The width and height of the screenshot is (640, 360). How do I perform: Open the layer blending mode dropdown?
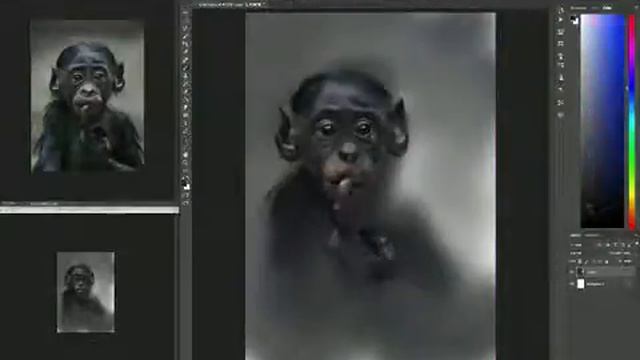pos(576,253)
